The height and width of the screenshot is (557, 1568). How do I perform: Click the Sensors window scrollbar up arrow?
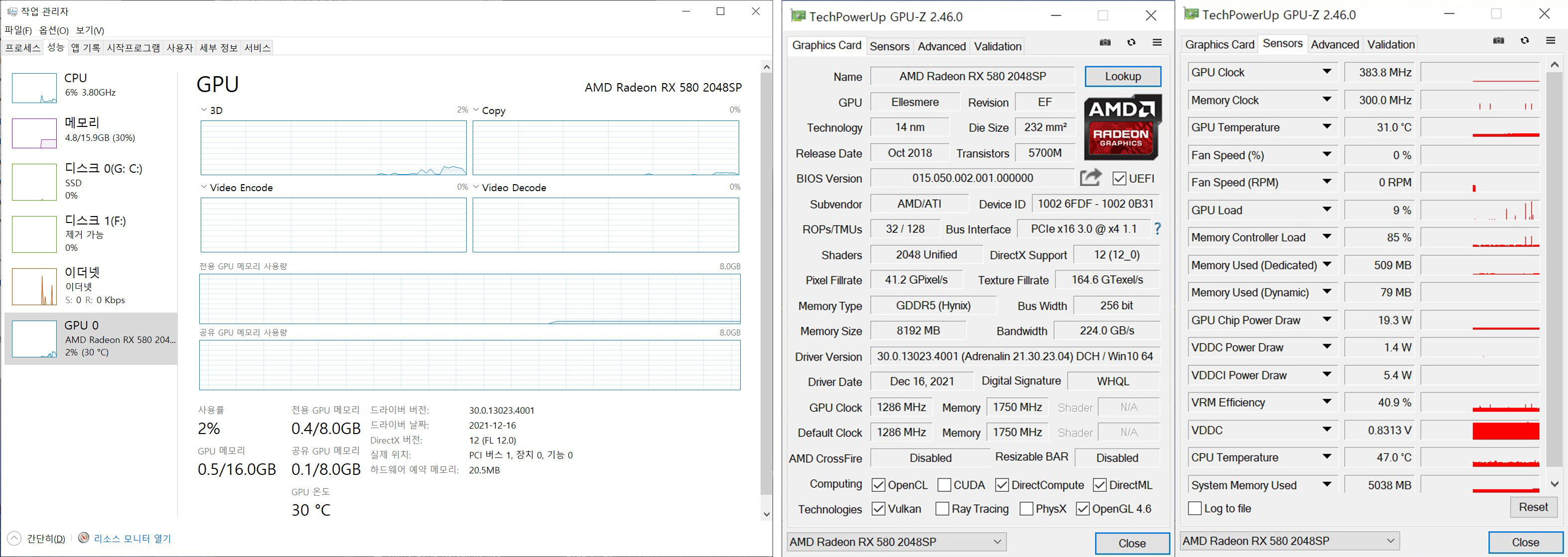pos(1555,64)
